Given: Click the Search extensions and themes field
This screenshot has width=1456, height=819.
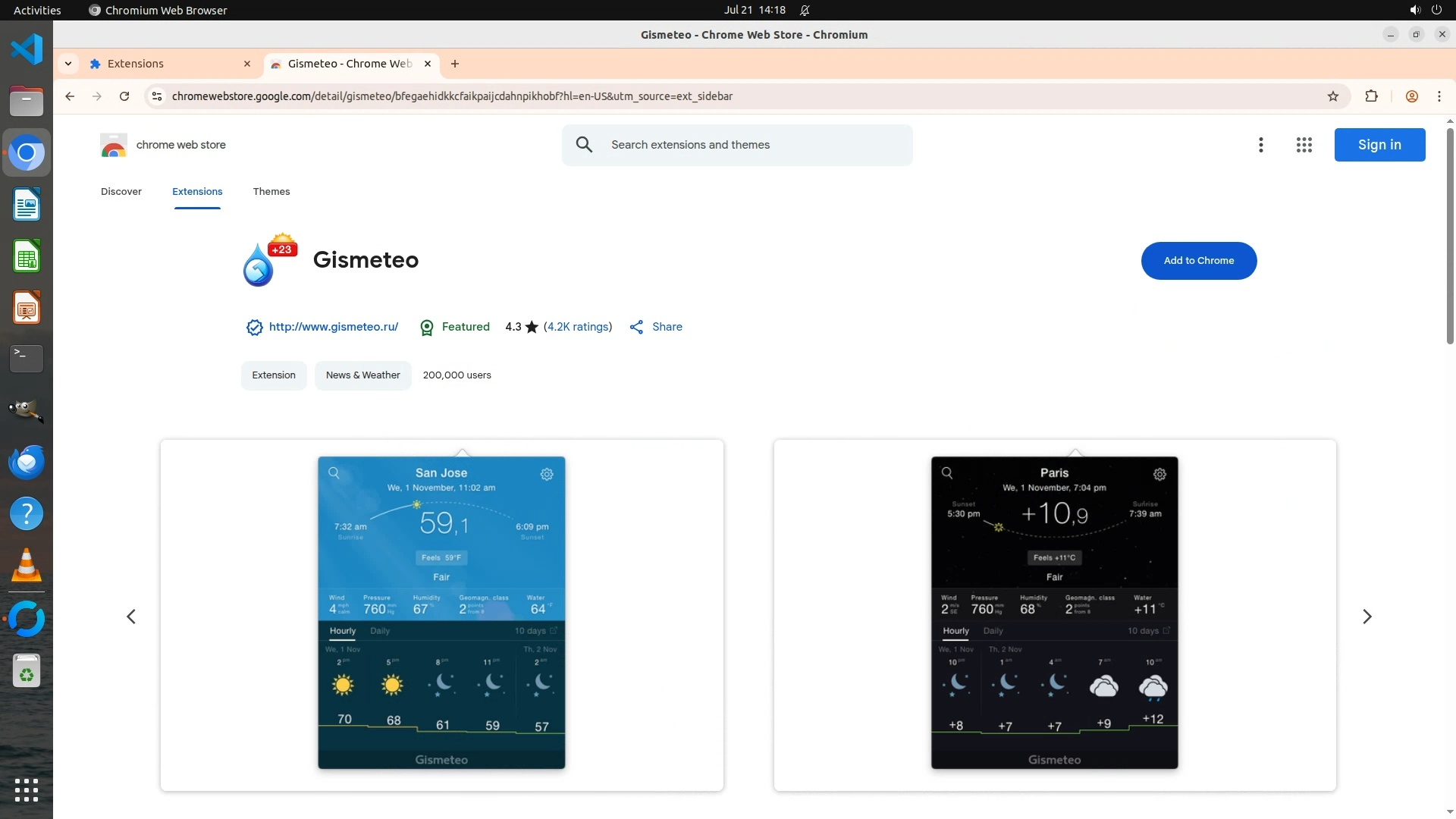Looking at the screenshot, I should tap(751, 145).
